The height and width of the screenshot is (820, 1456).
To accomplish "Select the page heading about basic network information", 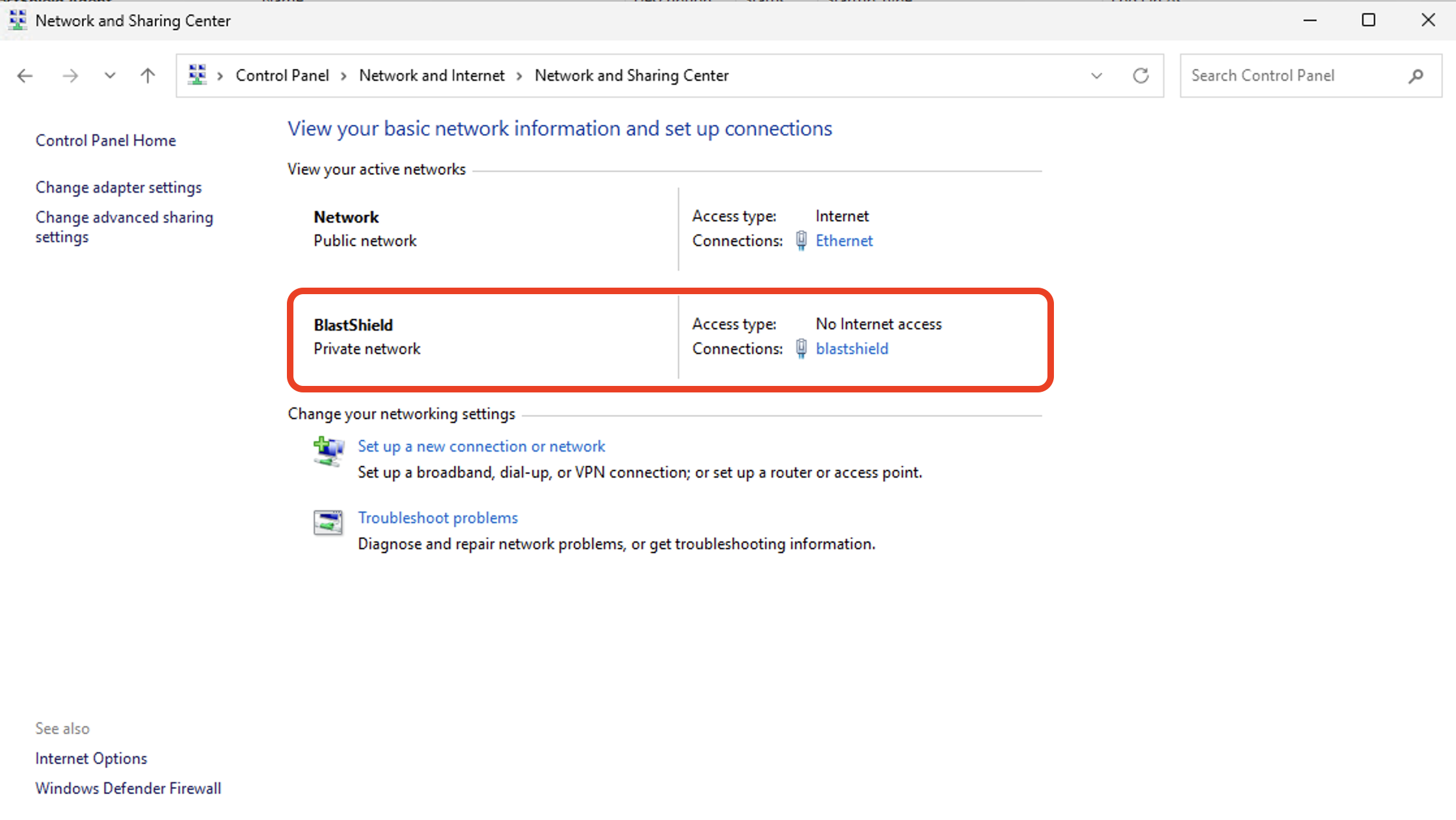I will 560,129.
